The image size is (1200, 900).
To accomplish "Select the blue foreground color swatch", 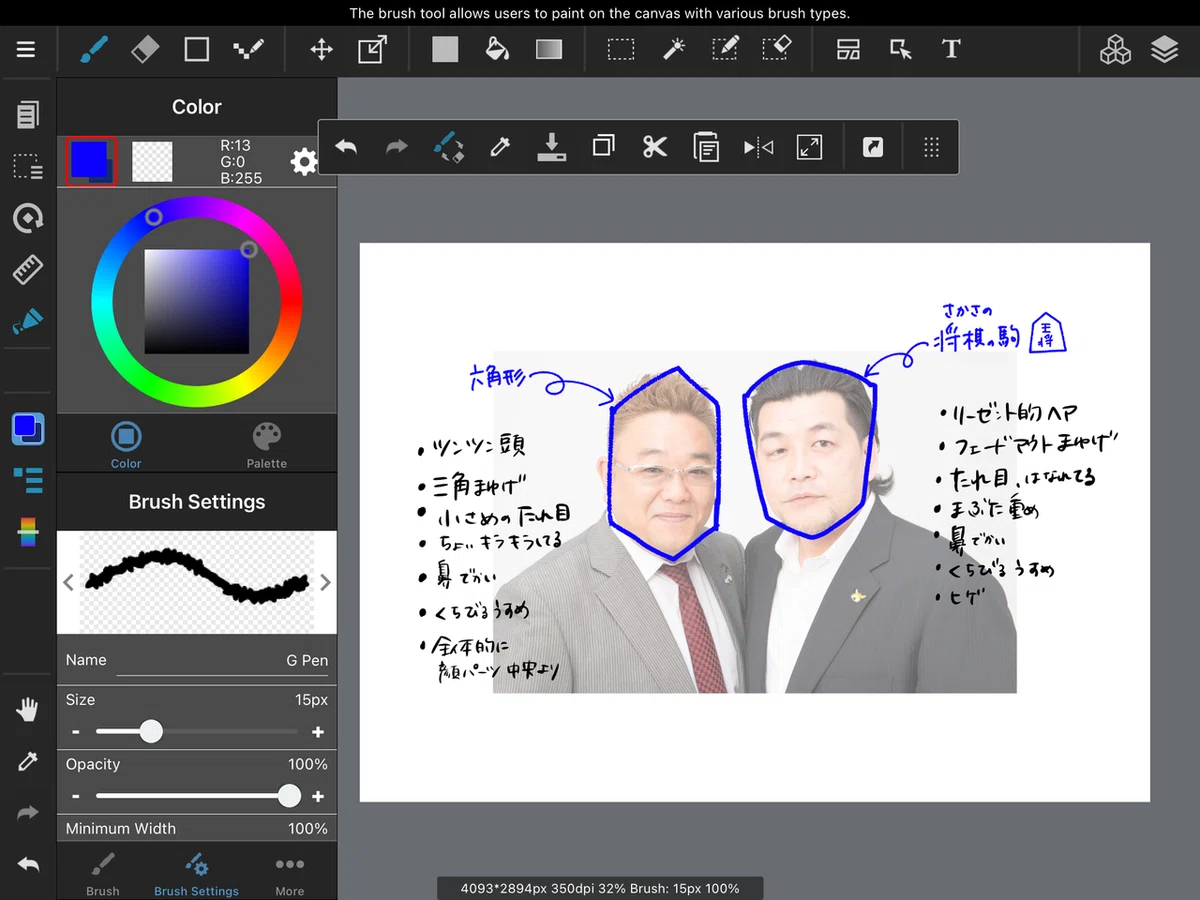I will coord(91,161).
